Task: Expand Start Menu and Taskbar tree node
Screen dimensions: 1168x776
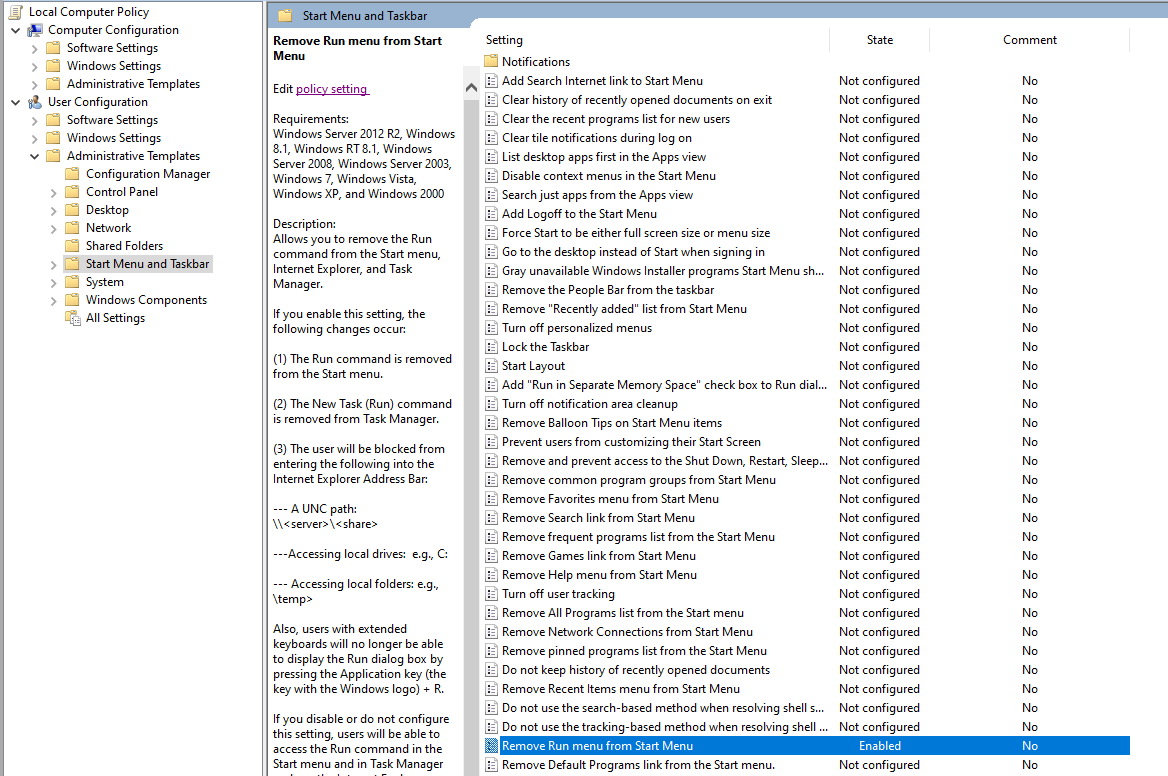Action: coord(54,264)
